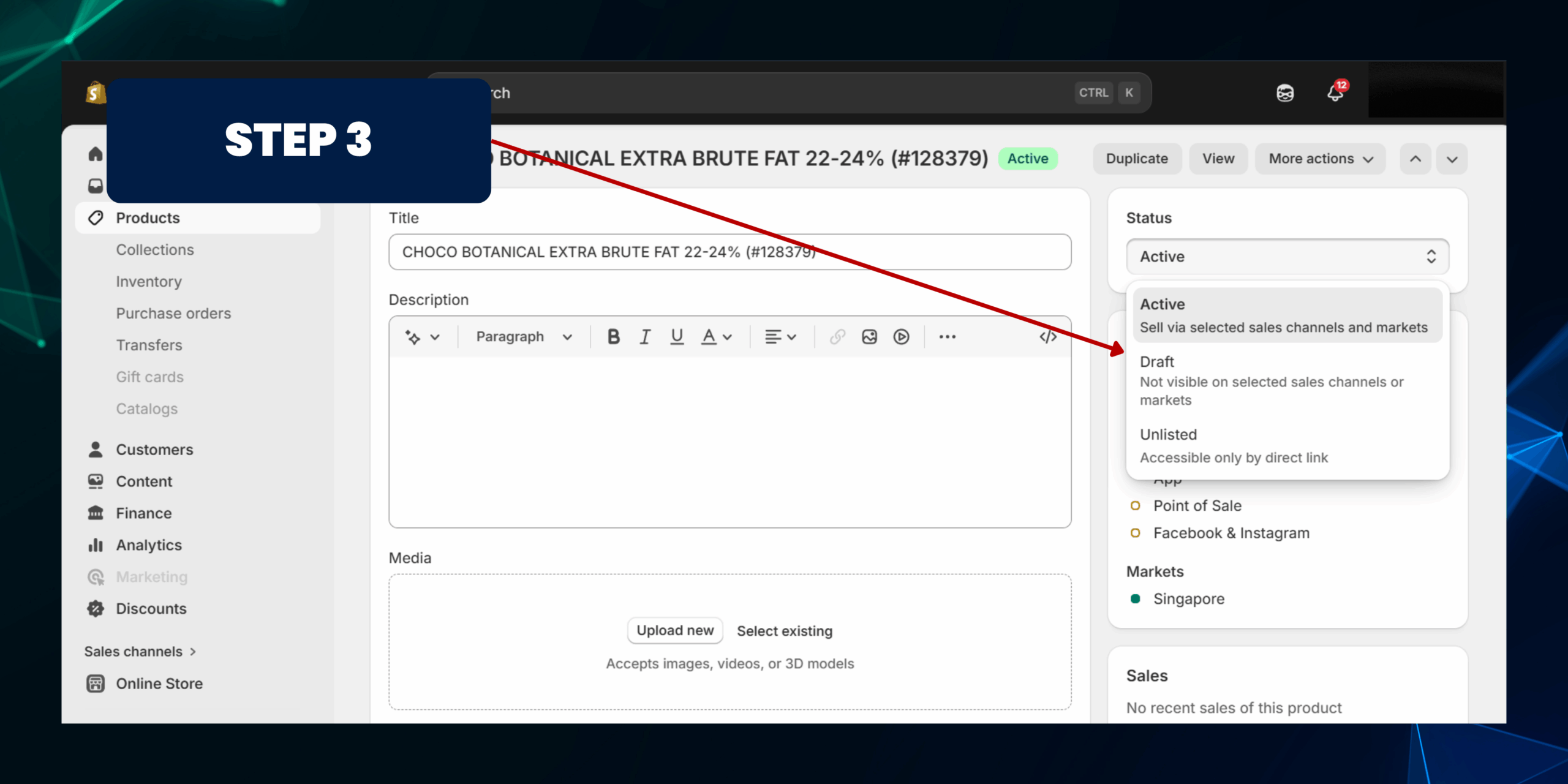
Task: Toggle italic formatting in description editor
Action: [645, 337]
